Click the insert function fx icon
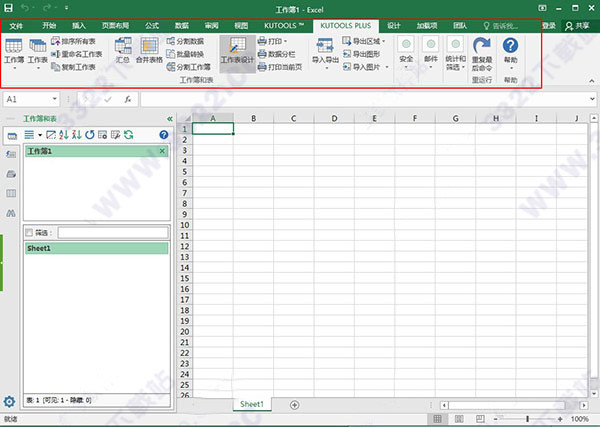The image size is (600, 427). tap(128, 99)
